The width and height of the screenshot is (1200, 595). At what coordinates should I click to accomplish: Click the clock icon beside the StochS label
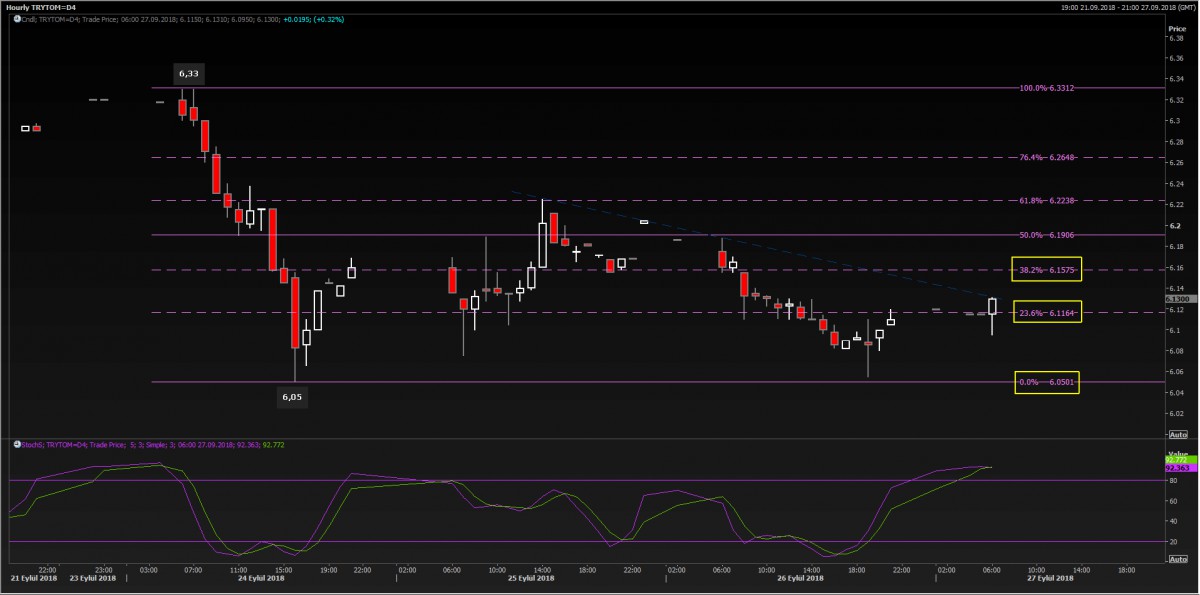[17, 444]
